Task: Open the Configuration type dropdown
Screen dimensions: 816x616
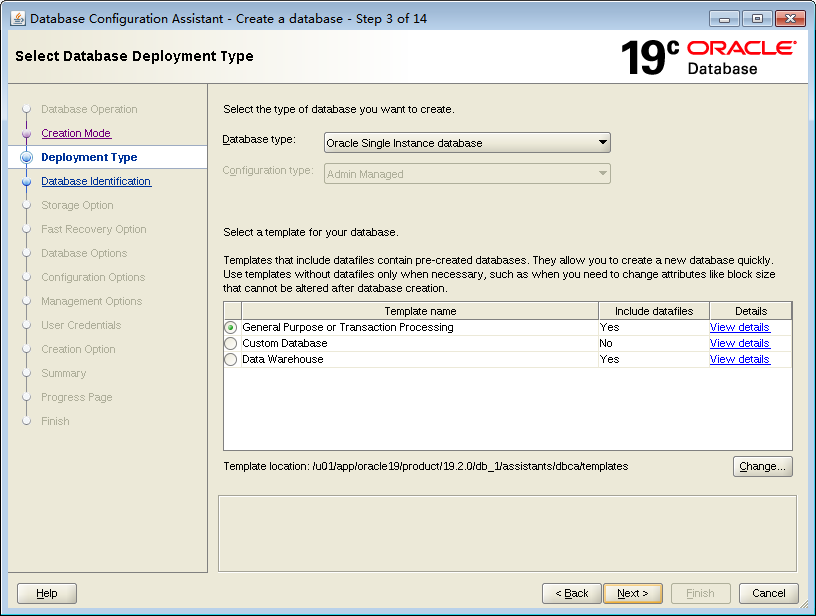Action: pyautogui.click(x=466, y=174)
